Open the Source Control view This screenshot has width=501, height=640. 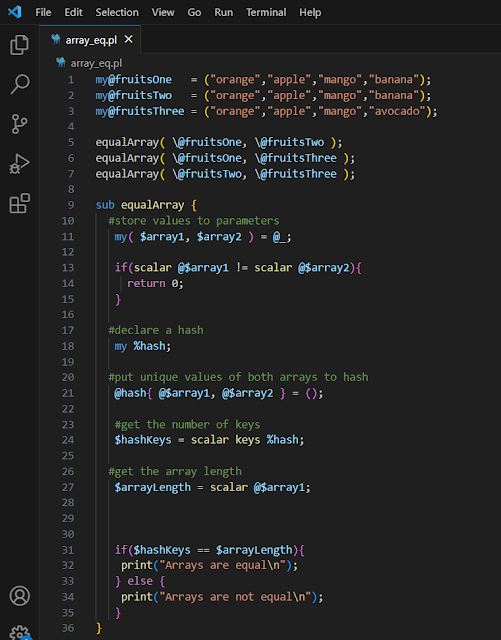pyautogui.click(x=19, y=124)
